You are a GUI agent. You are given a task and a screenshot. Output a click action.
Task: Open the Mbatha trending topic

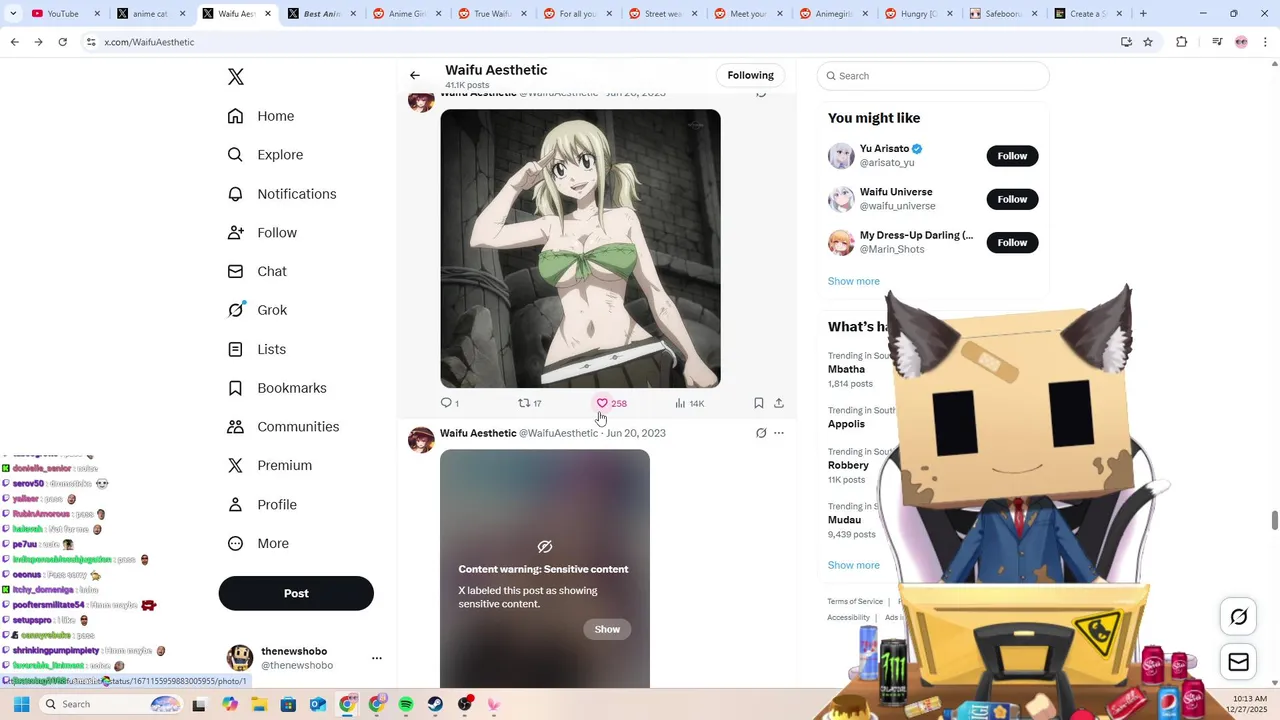click(x=846, y=369)
